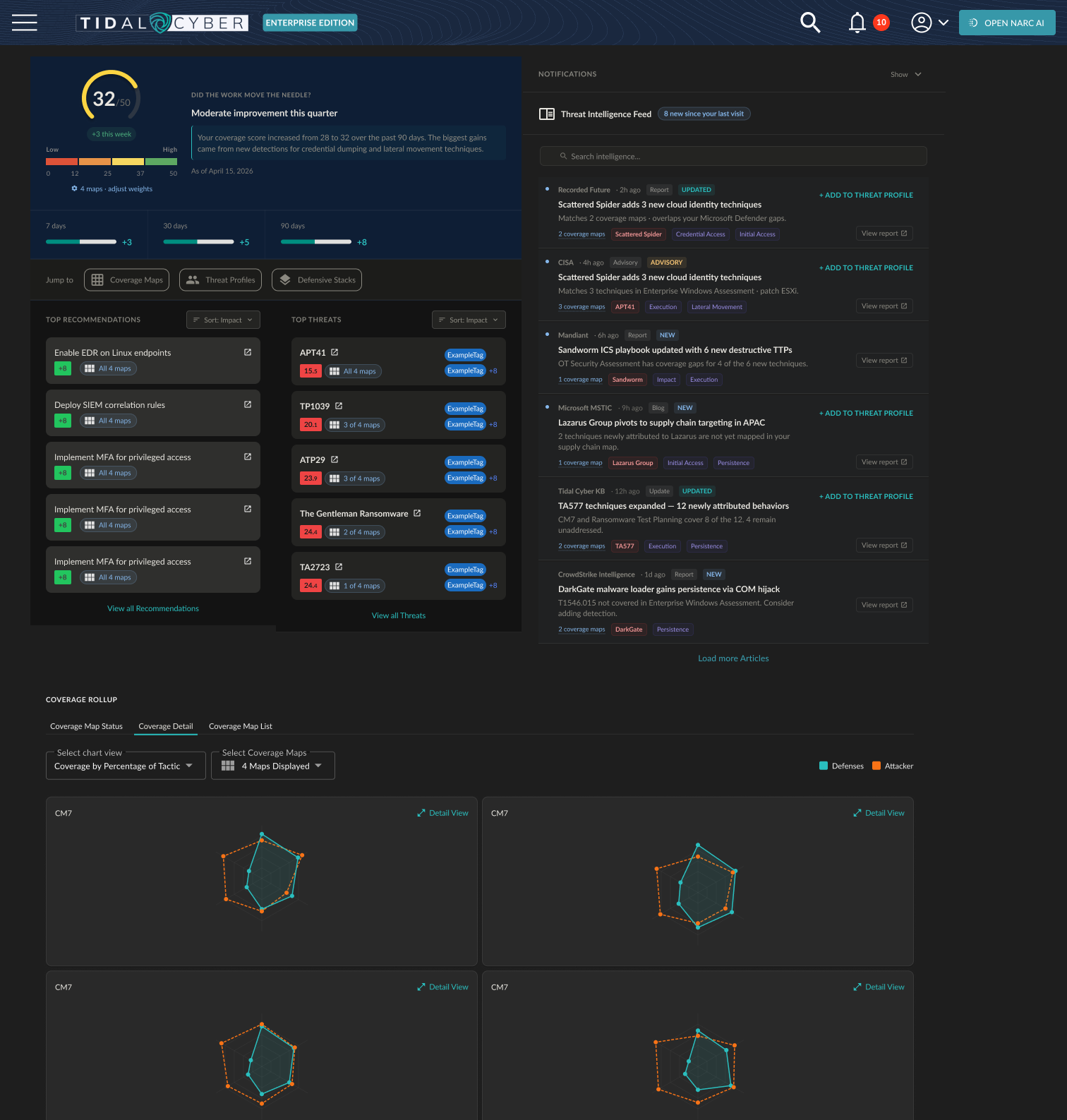
Task: Click the 8 new since your last visit badge
Action: (704, 114)
